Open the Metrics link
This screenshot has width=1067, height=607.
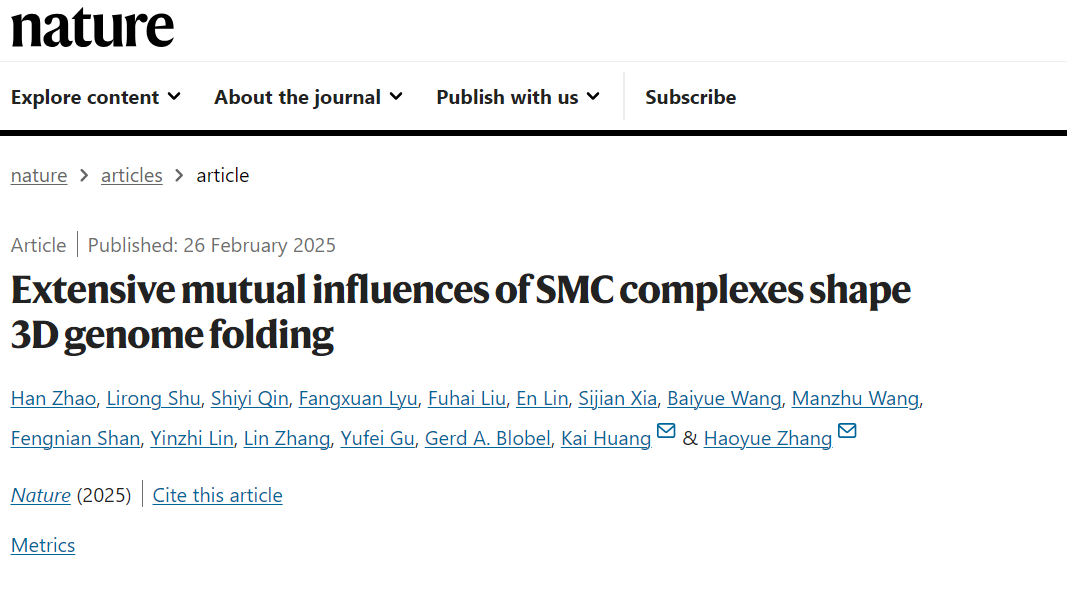click(43, 545)
